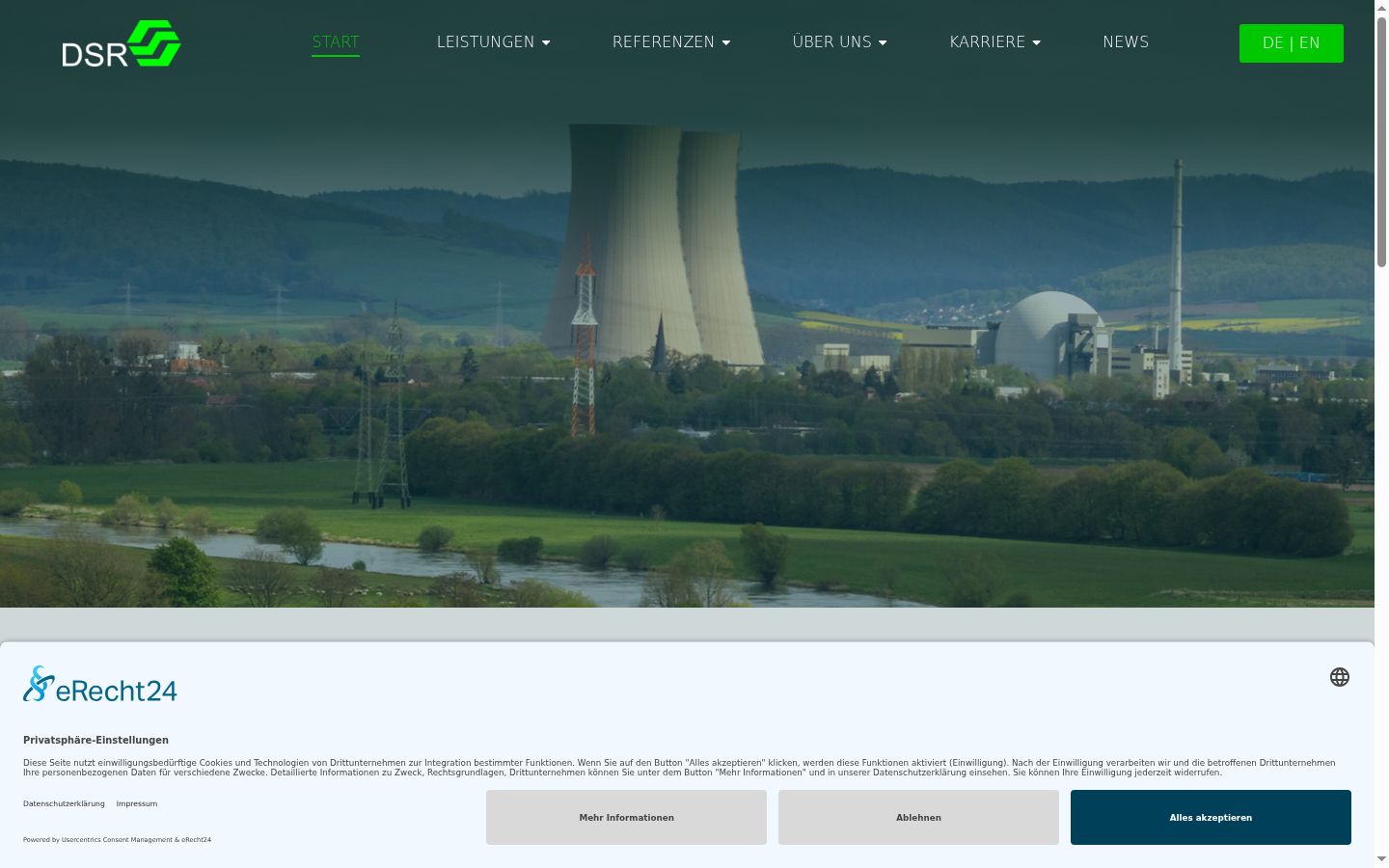Viewport: 1389px width, 868px height.
Task: Open the KARRIERE menu
Action: pos(988,41)
